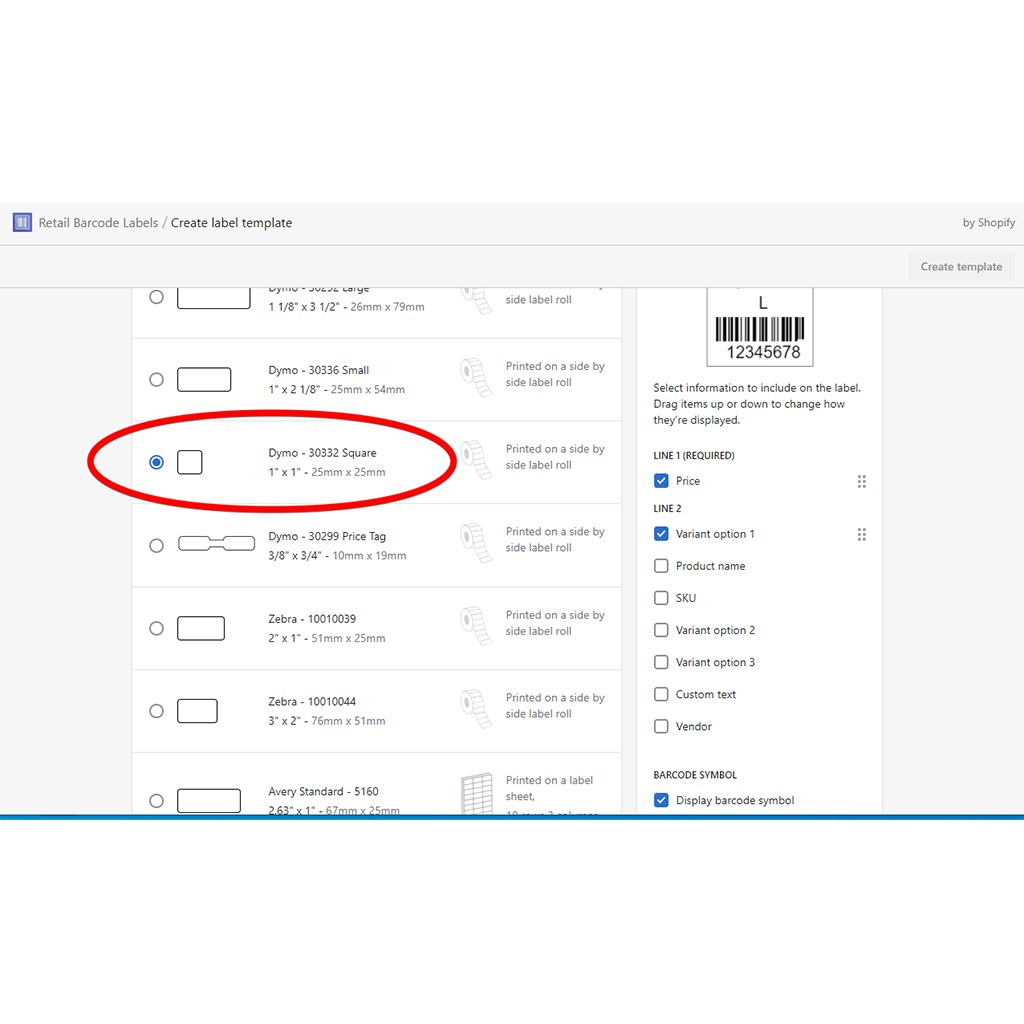Click the barcode label preview thumbnail

[760, 327]
